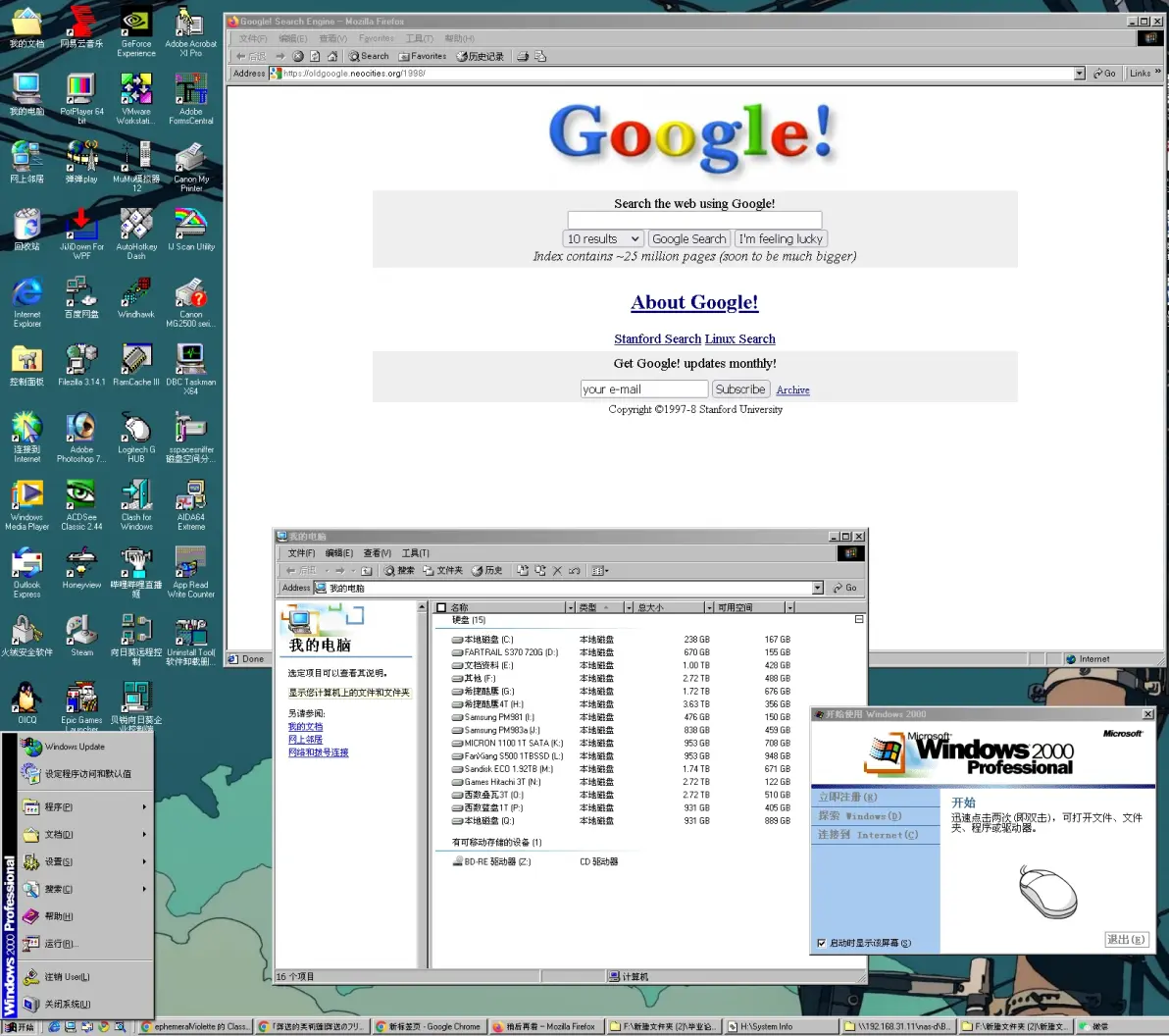Screen dimensions: 1169x1036
Task: Click the your e-mail input field
Action: 644,388
